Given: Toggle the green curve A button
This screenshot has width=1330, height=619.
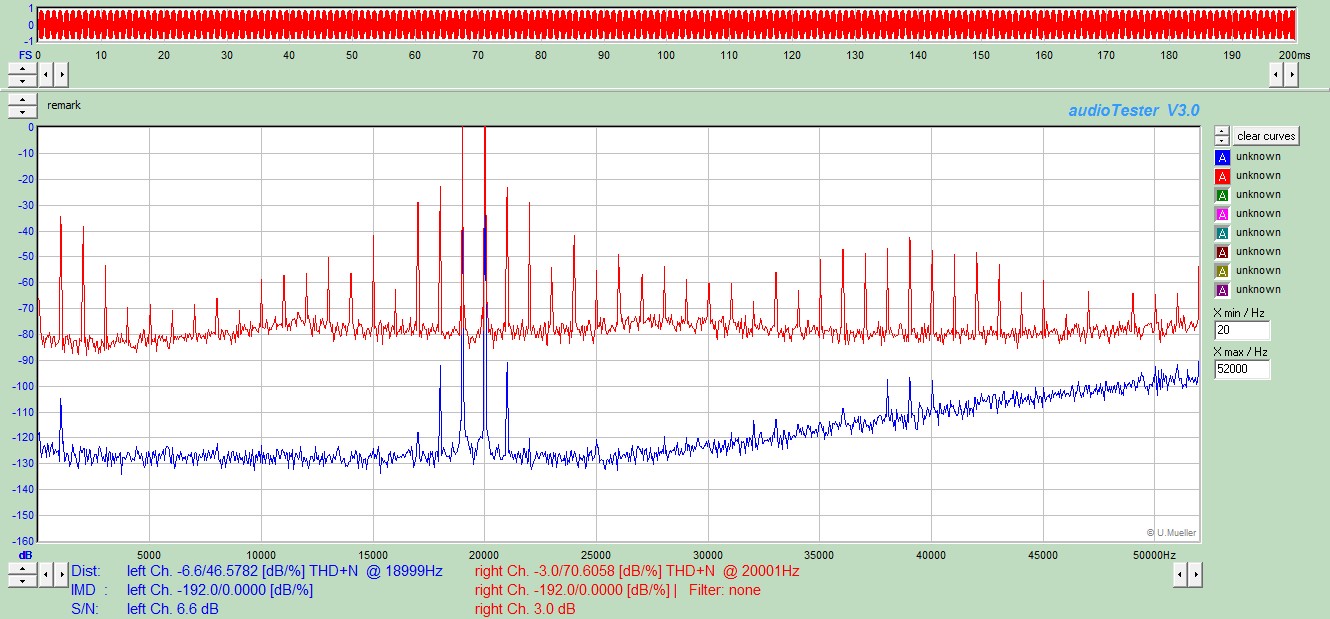Looking at the screenshot, I should point(1222,195).
